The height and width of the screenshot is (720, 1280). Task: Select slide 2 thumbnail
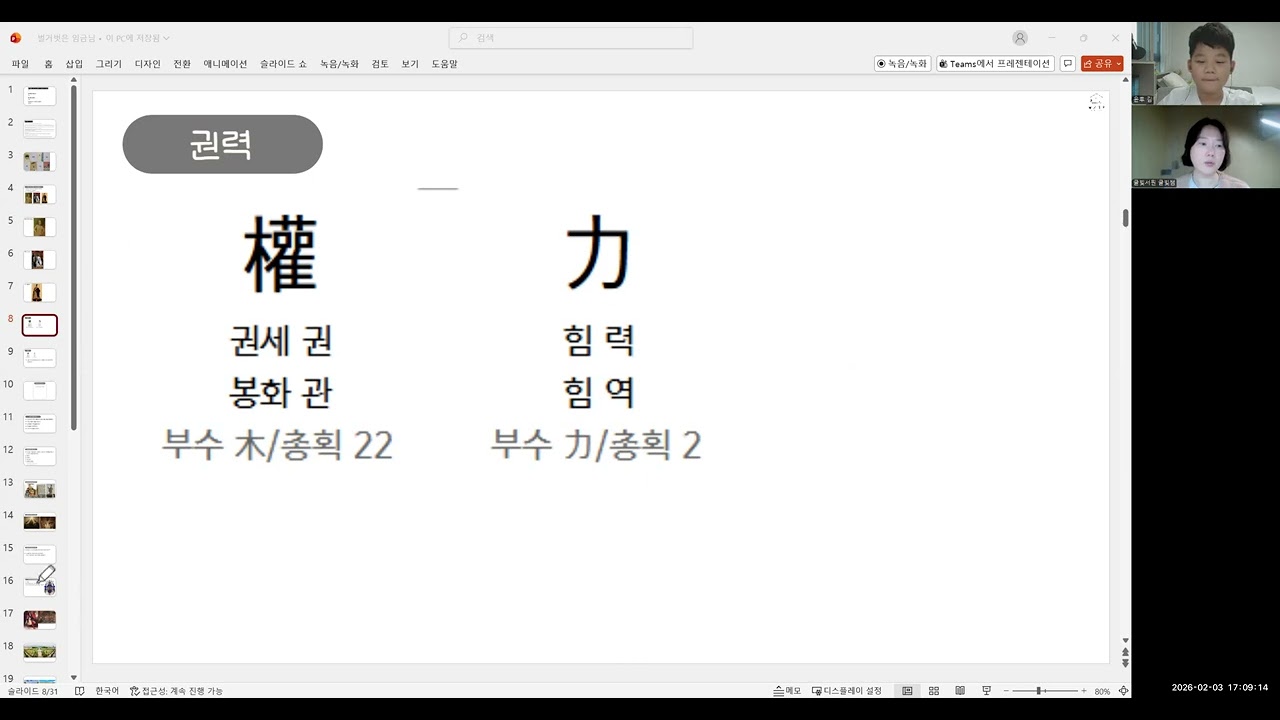coord(40,129)
